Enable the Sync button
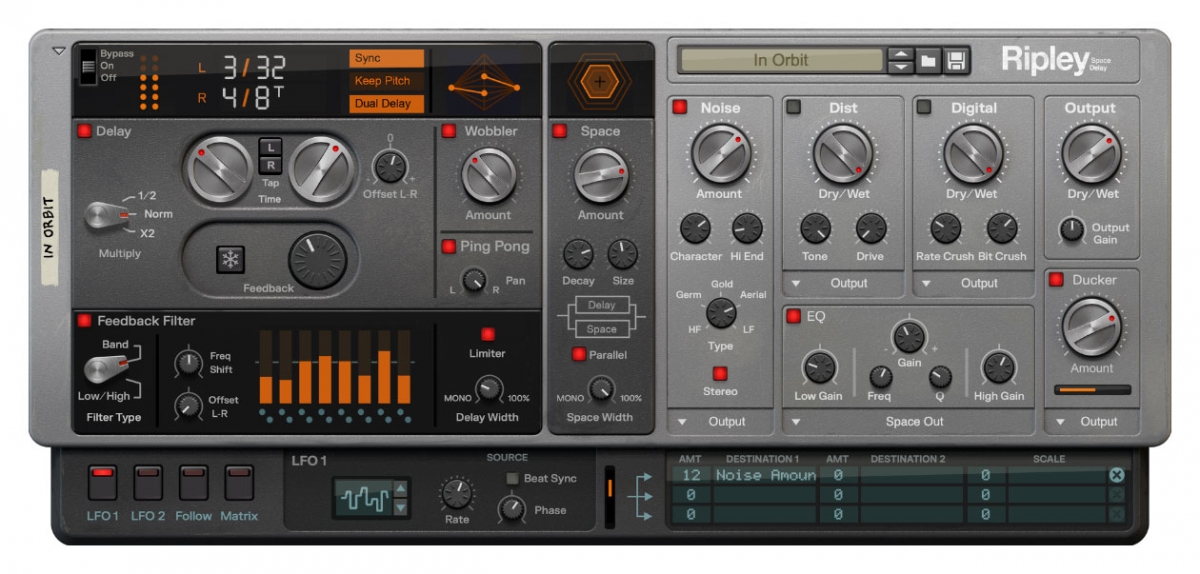1200x574 pixels. pyautogui.click(x=387, y=58)
